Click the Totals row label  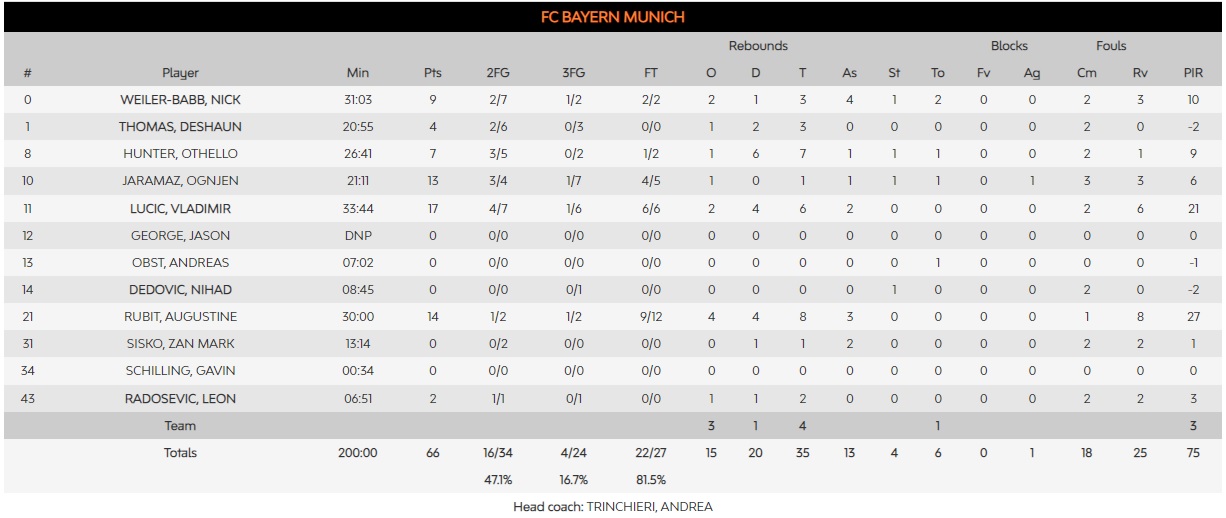(x=180, y=453)
